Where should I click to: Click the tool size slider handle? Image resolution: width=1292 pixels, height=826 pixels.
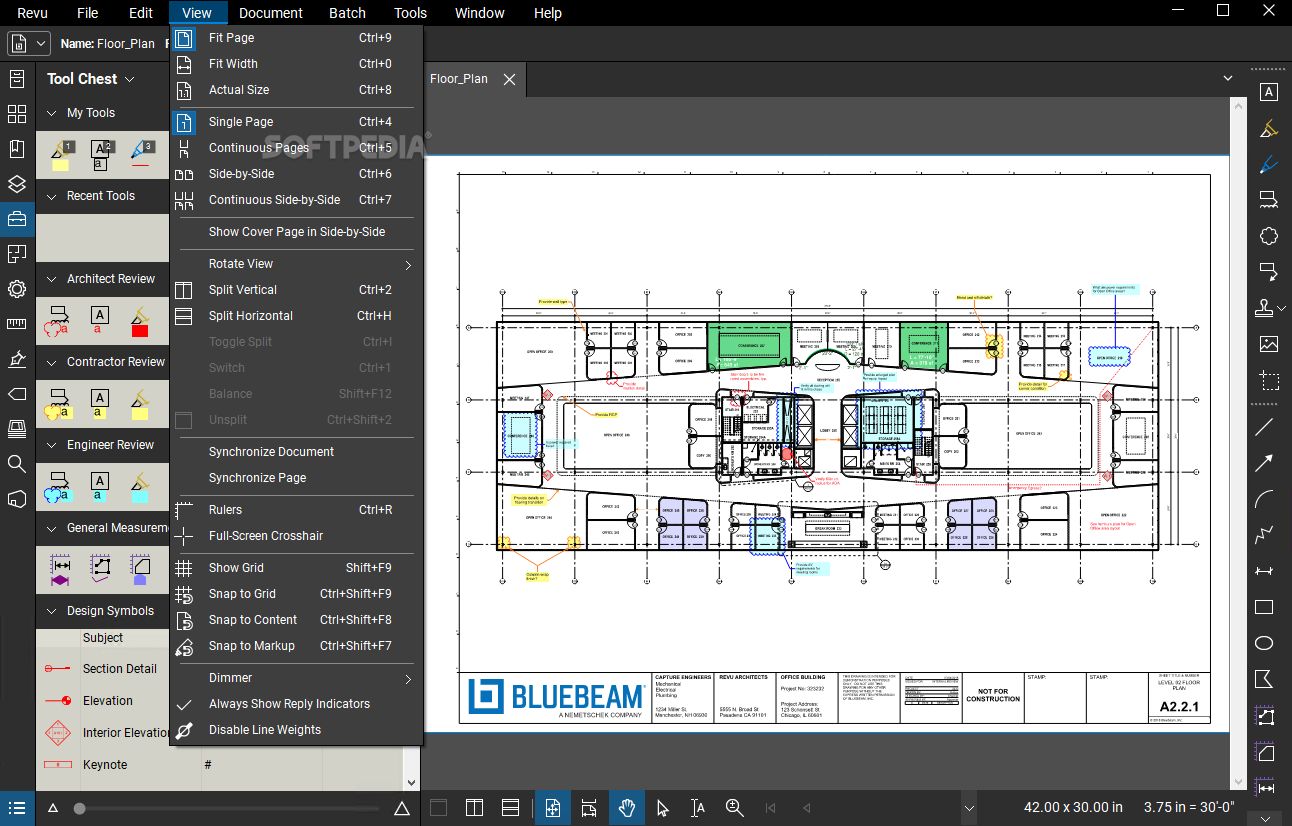tap(79, 808)
